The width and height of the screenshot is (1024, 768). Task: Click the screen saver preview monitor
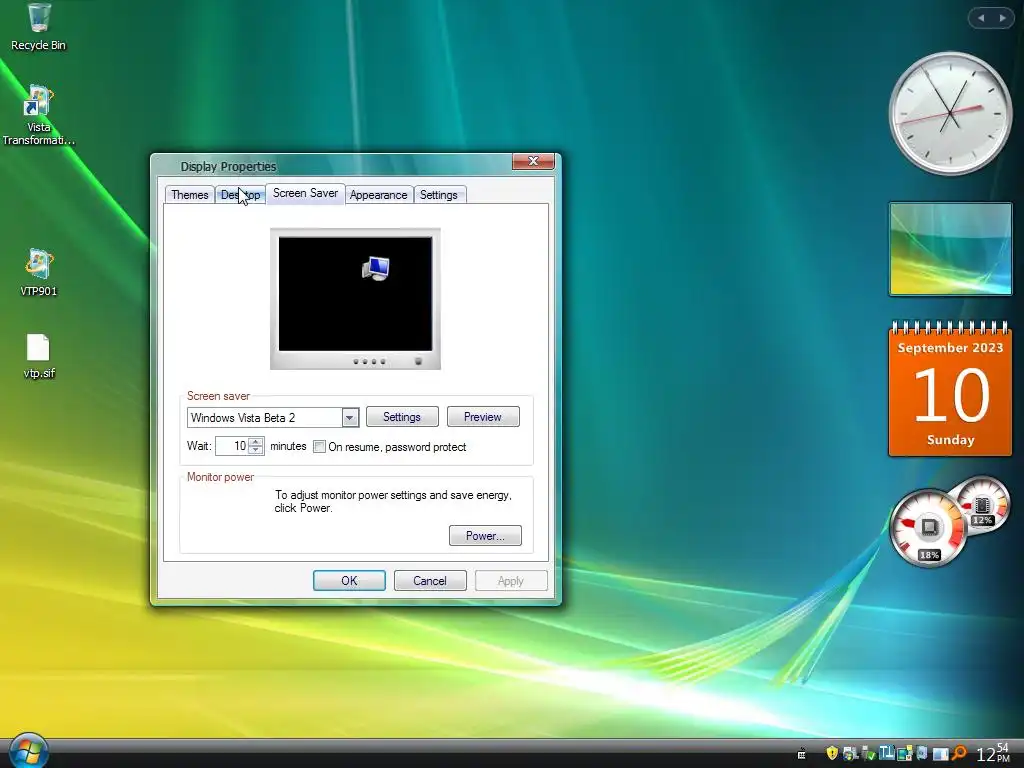click(355, 298)
